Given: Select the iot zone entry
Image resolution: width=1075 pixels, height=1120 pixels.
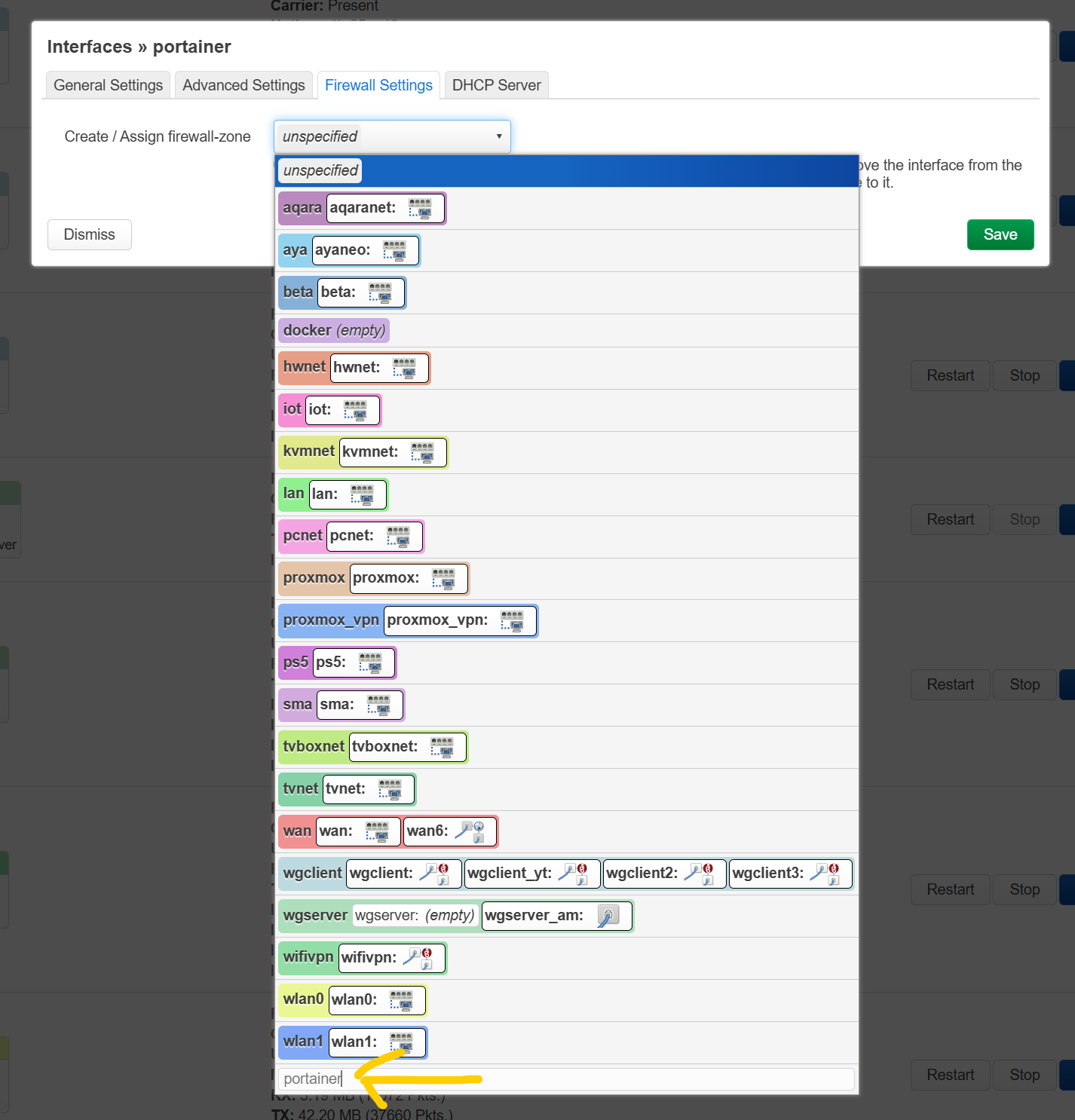Looking at the screenshot, I should click(292, 409).
